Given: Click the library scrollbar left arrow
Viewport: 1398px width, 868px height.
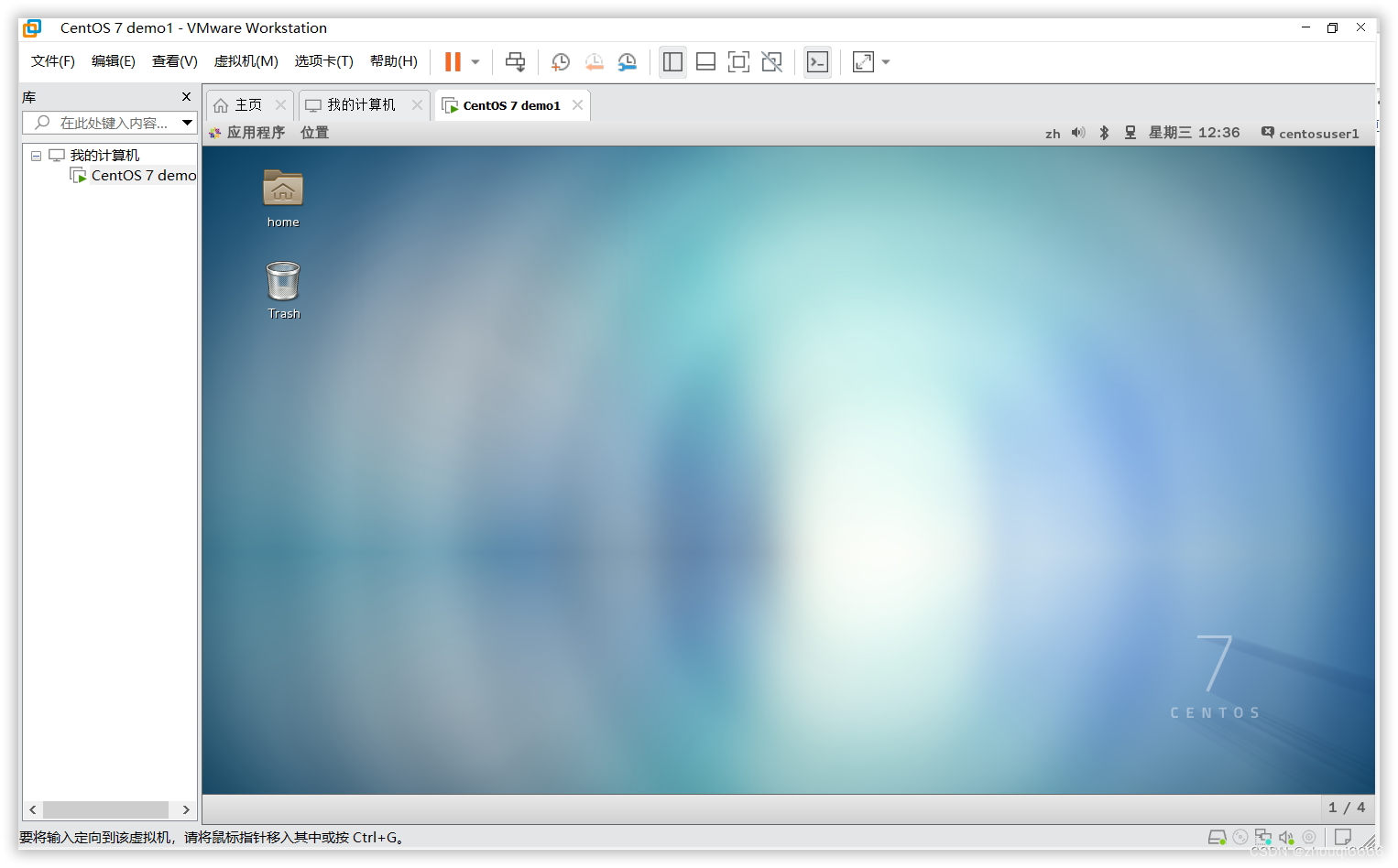Looking at the screenshot, I should (x=33, y=809).
